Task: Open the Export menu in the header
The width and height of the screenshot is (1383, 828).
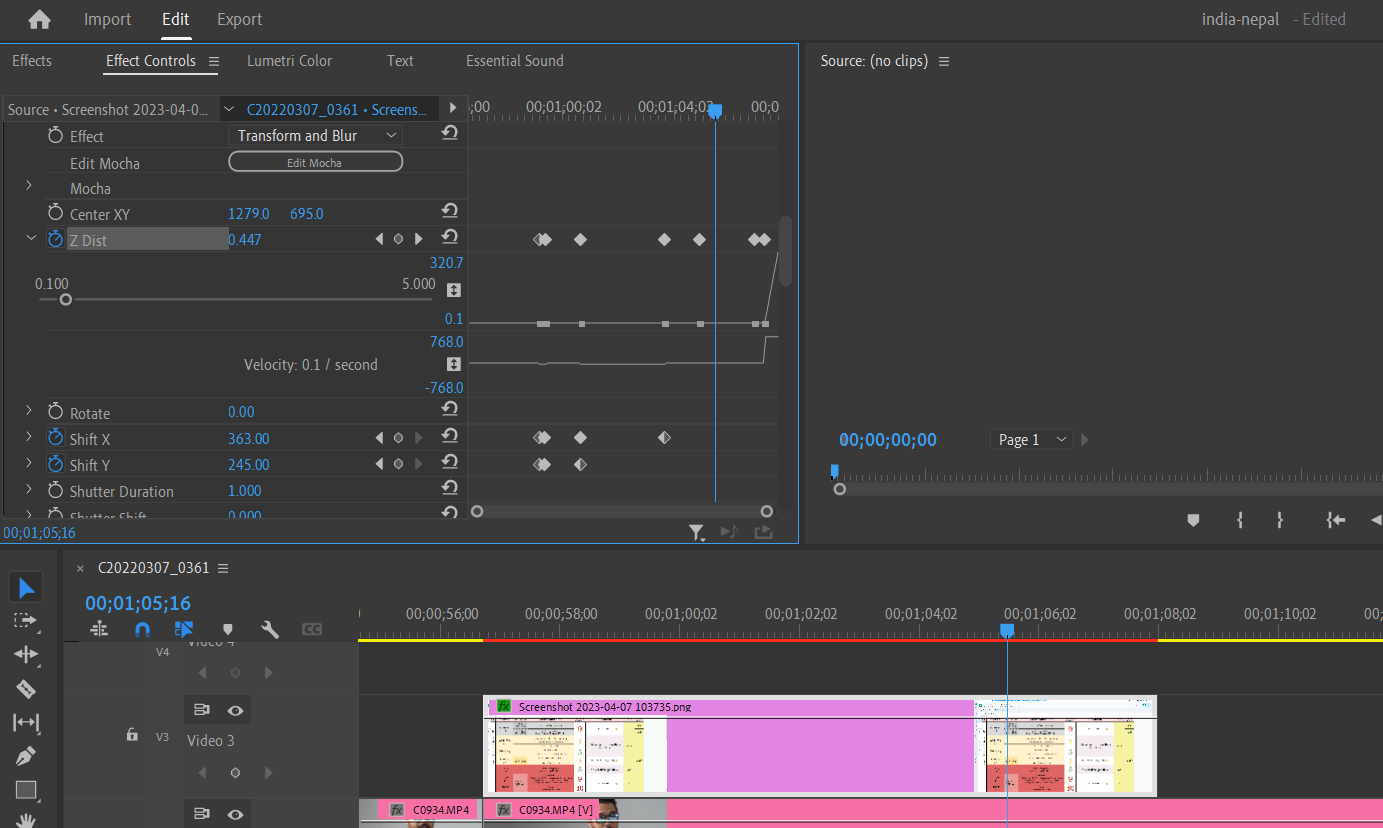Action: (239, 19)
